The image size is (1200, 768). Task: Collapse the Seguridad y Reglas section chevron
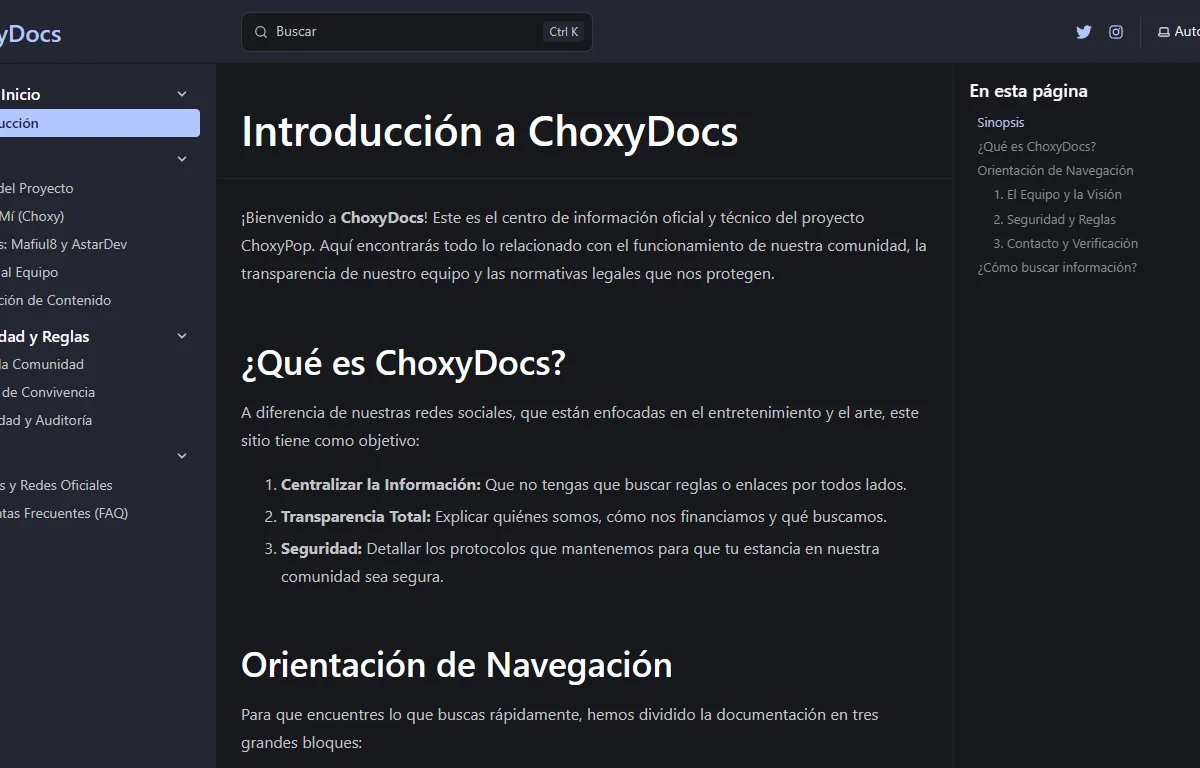coord(182,336)
